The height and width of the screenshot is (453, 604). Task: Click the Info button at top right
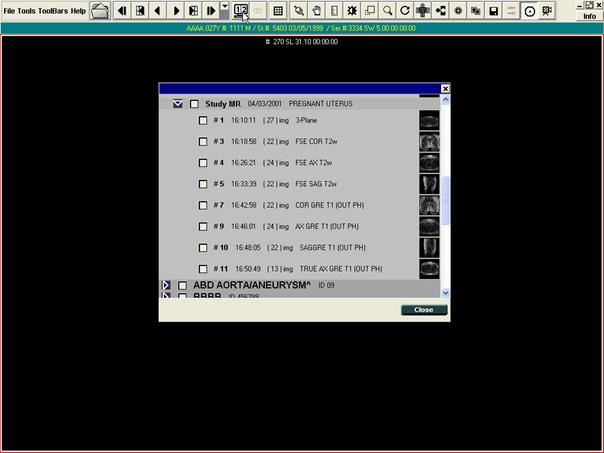(590, 16)
